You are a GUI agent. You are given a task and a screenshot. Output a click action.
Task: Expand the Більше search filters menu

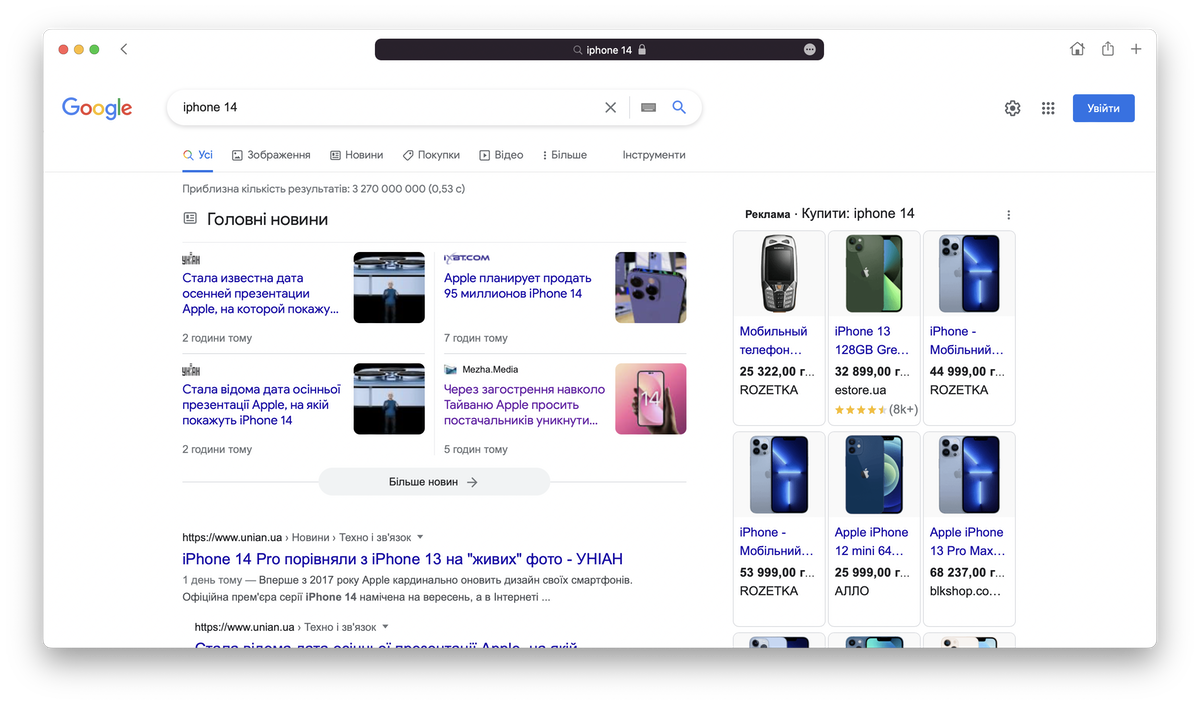[x=564, y=155]
